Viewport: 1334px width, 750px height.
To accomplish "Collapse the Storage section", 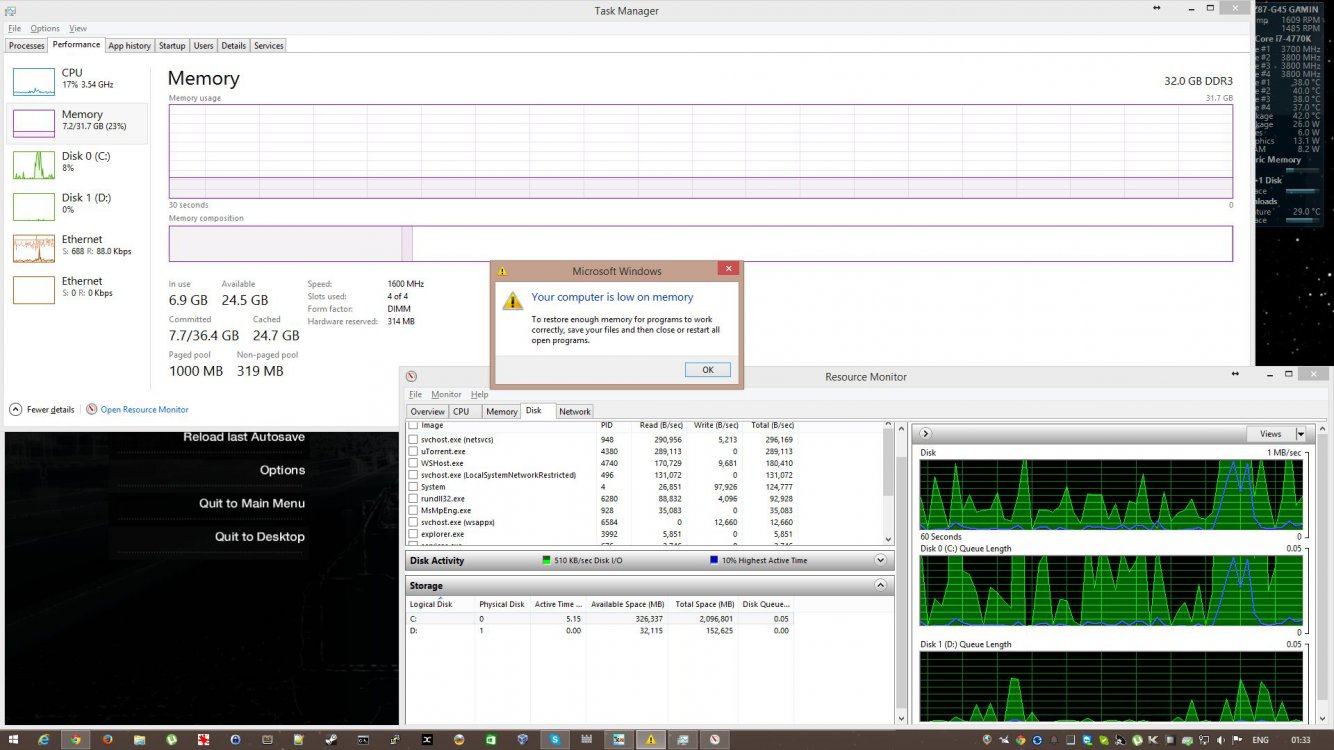I will 880,585.
